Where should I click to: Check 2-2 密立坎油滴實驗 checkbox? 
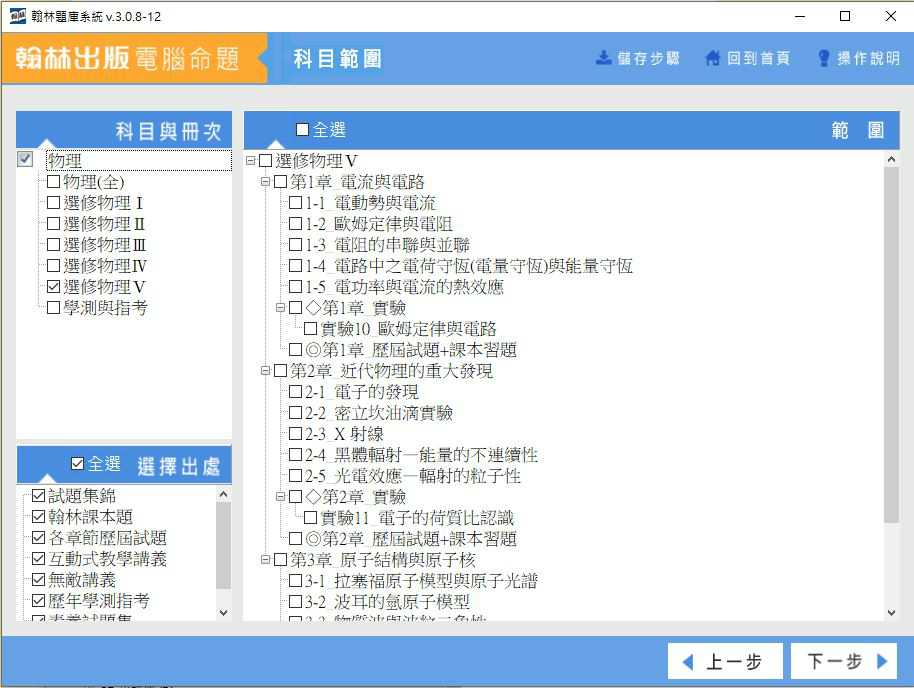coord(296,412)
